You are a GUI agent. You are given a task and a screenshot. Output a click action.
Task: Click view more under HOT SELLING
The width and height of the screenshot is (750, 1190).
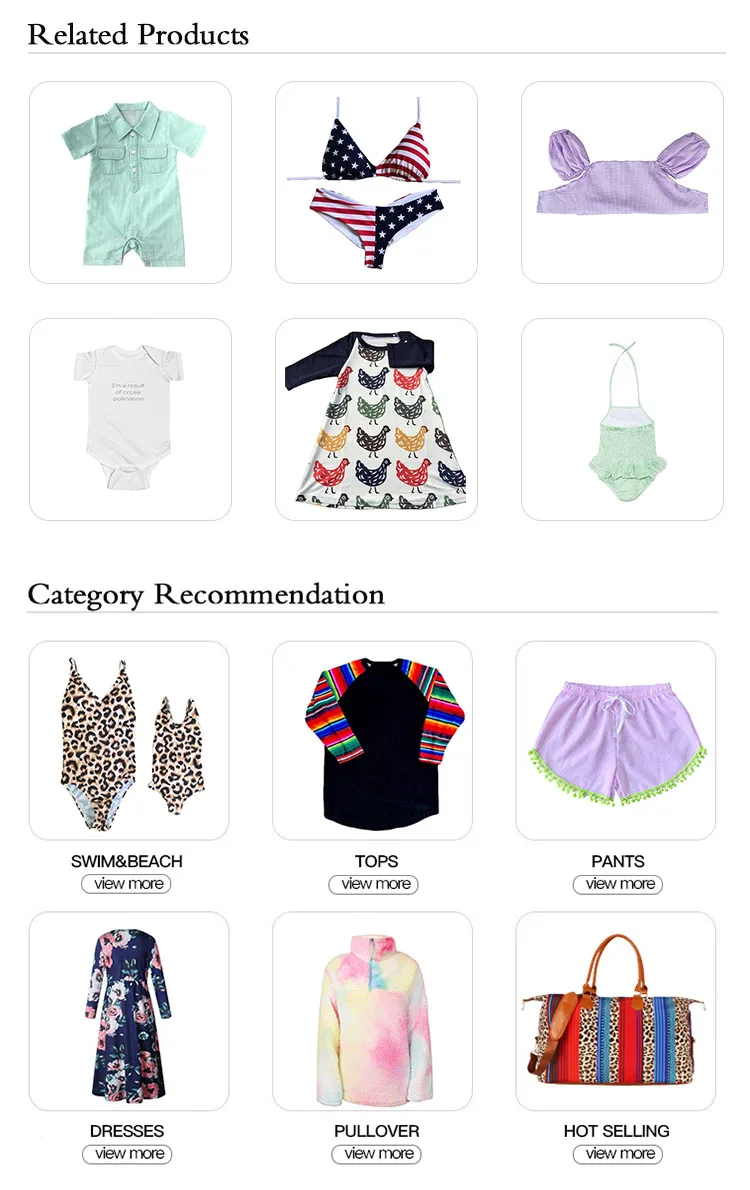(618, 1154)
